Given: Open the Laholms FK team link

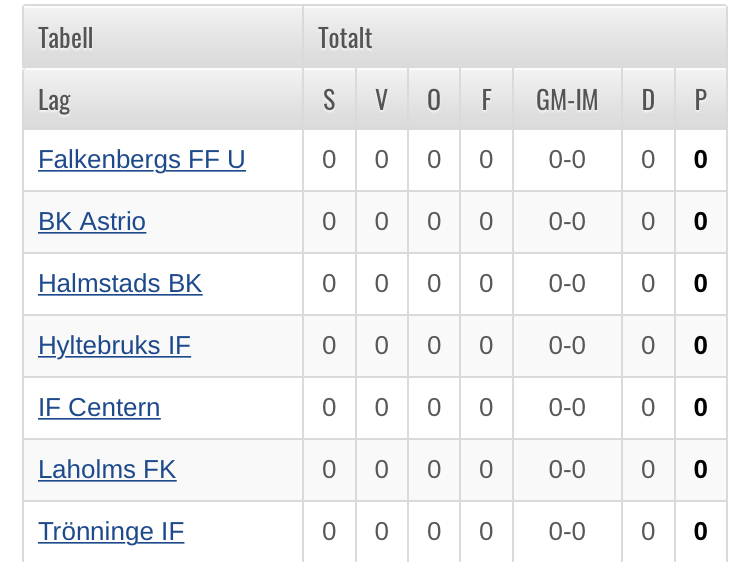Looking at the screenshot, I should (x=107, y=470).
